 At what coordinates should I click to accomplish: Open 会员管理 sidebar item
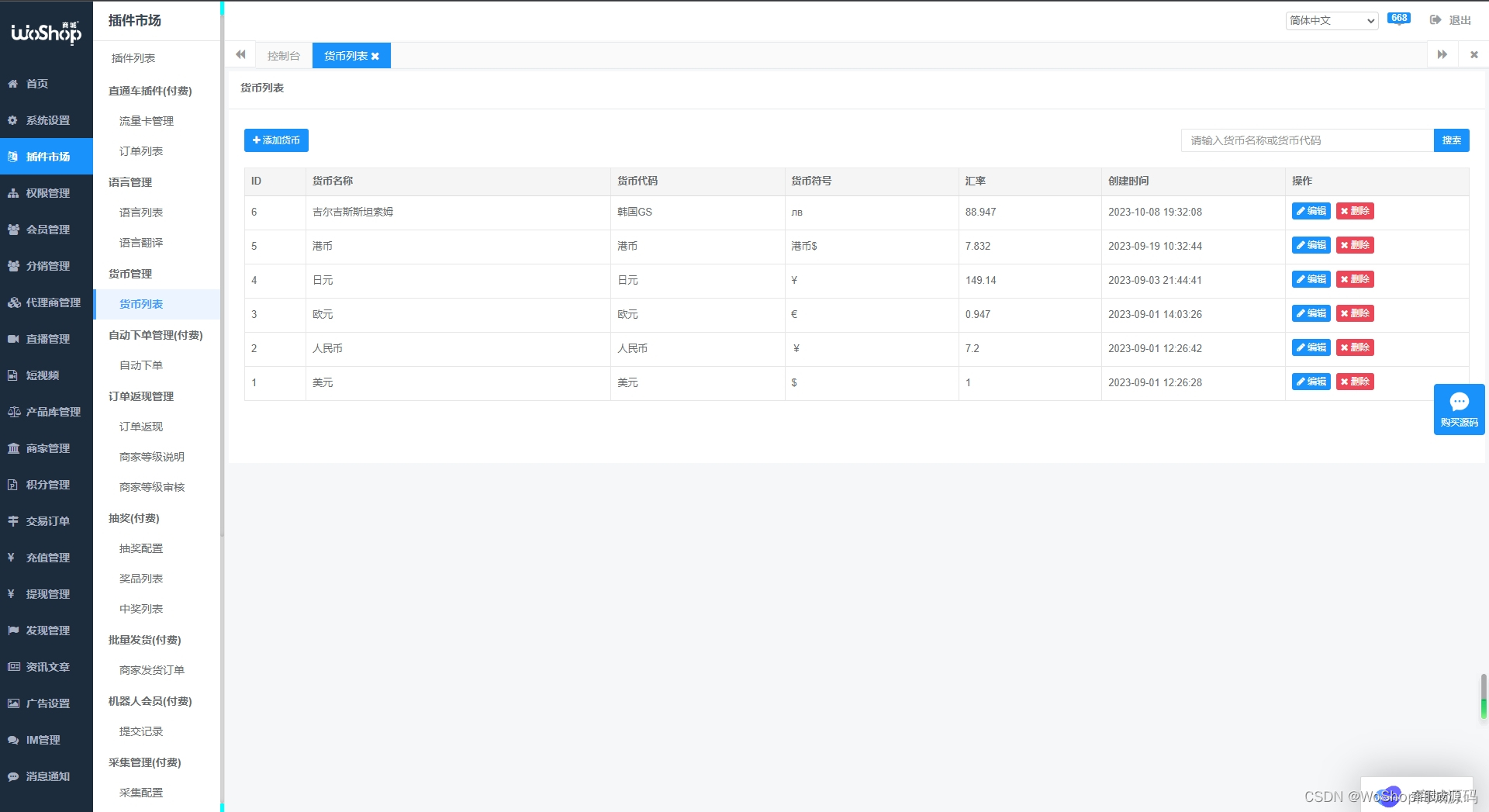(x=47, y=230)
